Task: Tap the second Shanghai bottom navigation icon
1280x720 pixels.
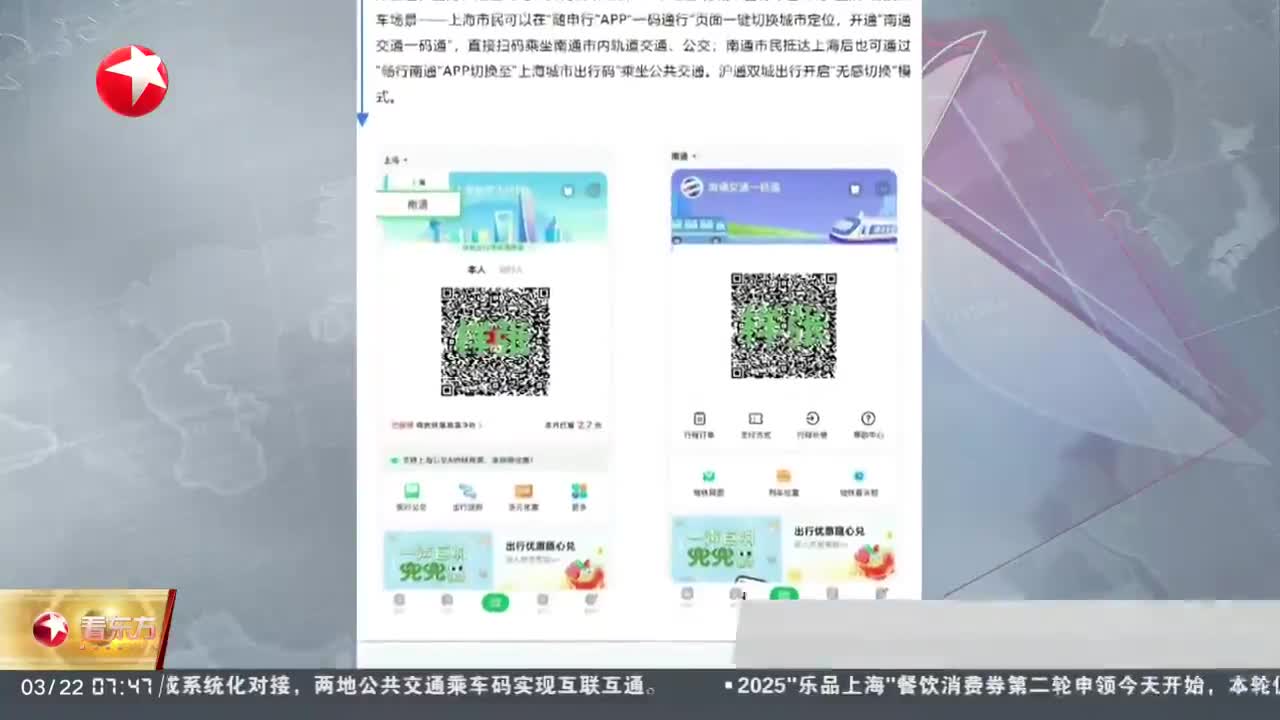Action: point(447,601)
